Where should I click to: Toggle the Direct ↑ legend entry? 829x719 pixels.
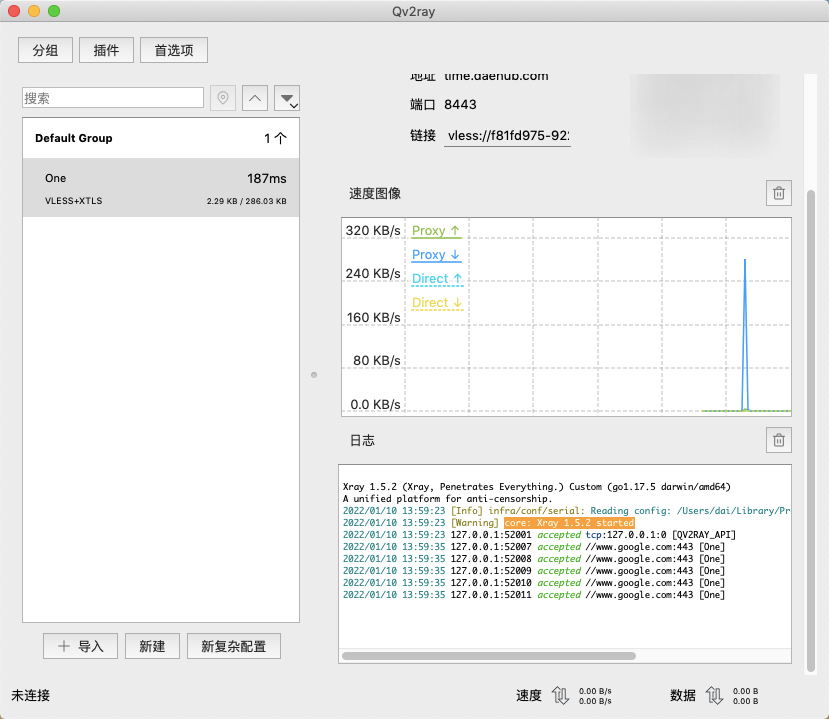coord(437,279)
